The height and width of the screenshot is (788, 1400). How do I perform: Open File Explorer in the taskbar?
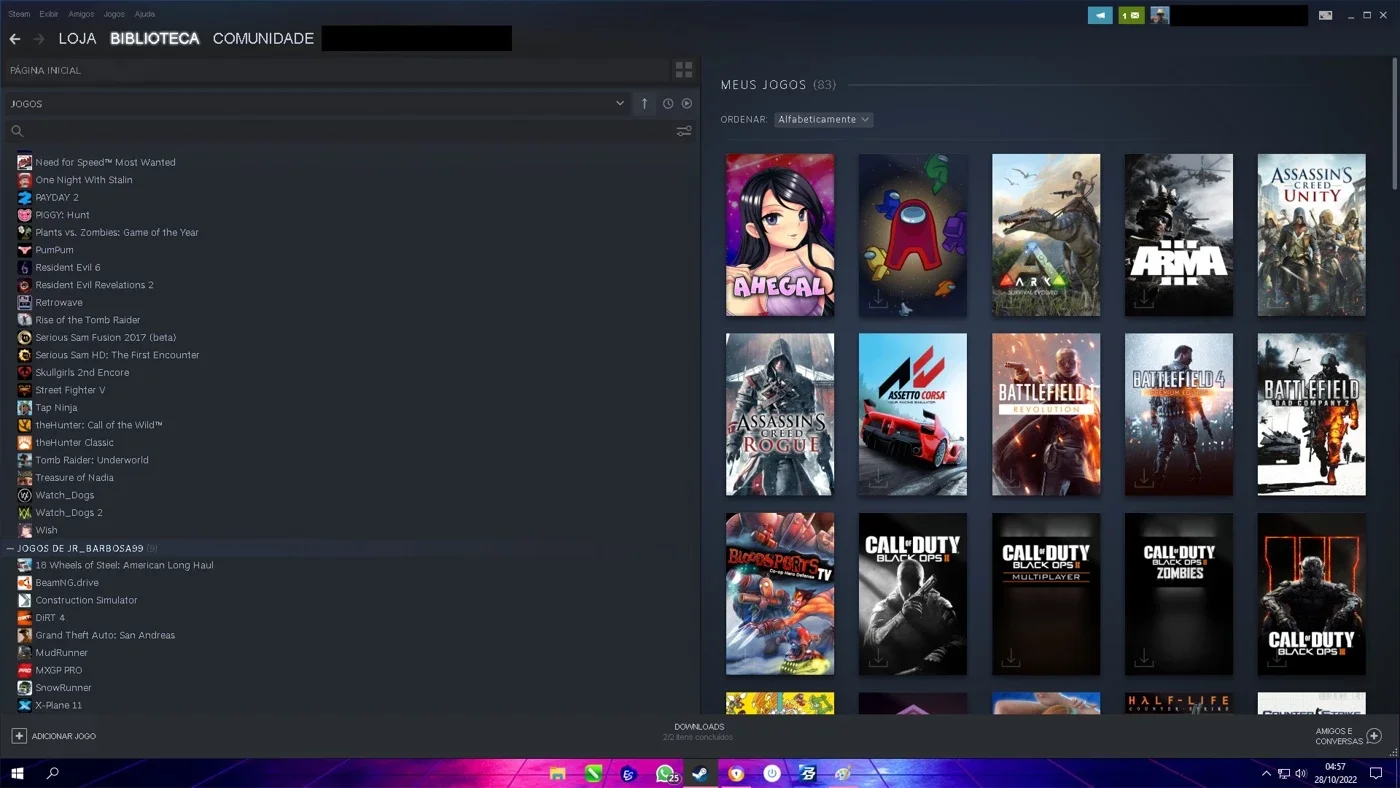click(x=558, y=773)
